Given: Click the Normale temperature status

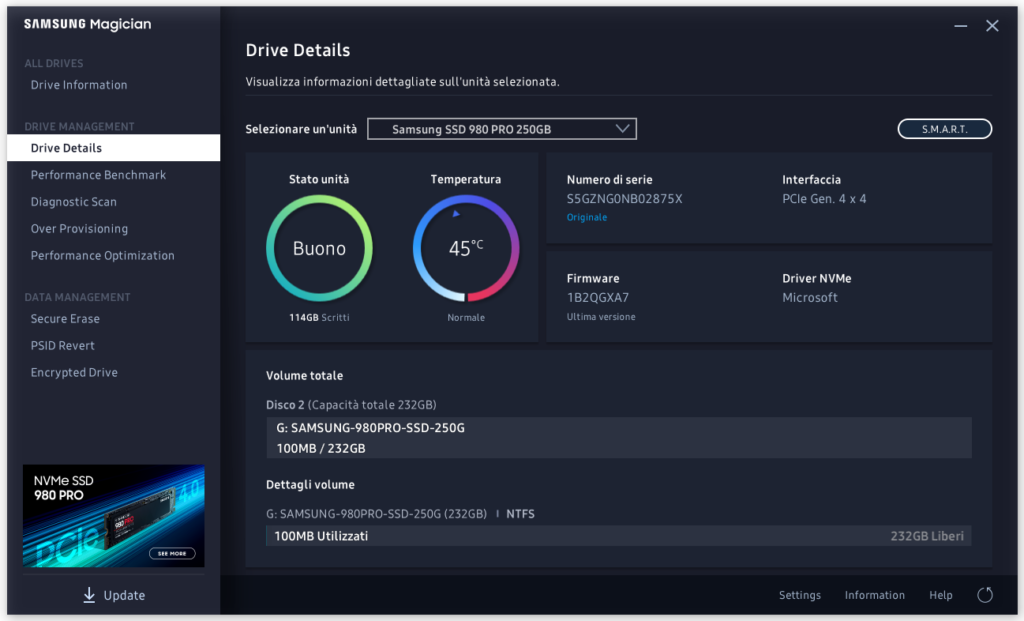Looking at the screenshot, I should point(466,317).
